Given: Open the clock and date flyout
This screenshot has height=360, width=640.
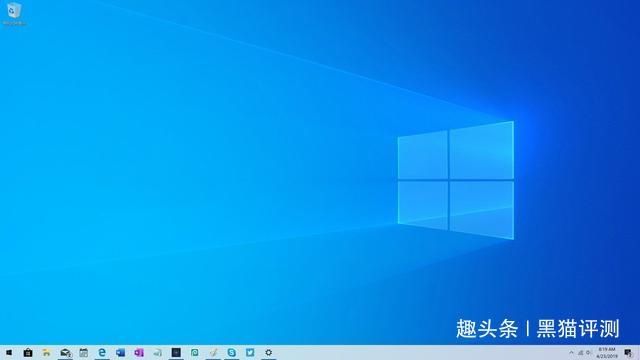Looking at the screenshot, I should (x=607, y=353).
